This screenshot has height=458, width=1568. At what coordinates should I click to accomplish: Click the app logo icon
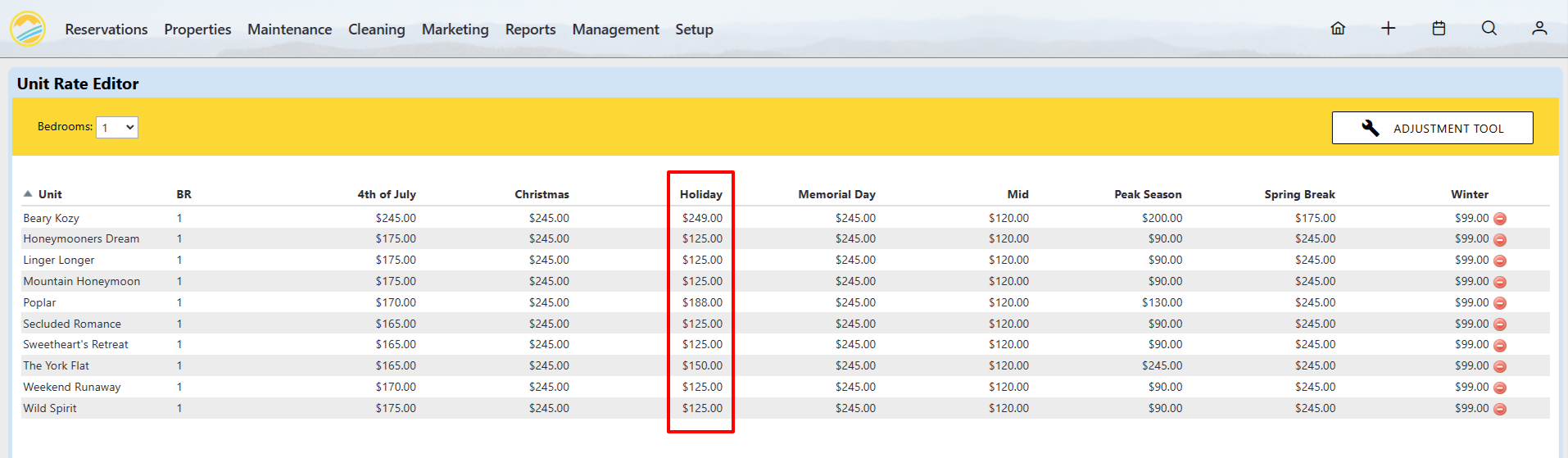(28, 29)
